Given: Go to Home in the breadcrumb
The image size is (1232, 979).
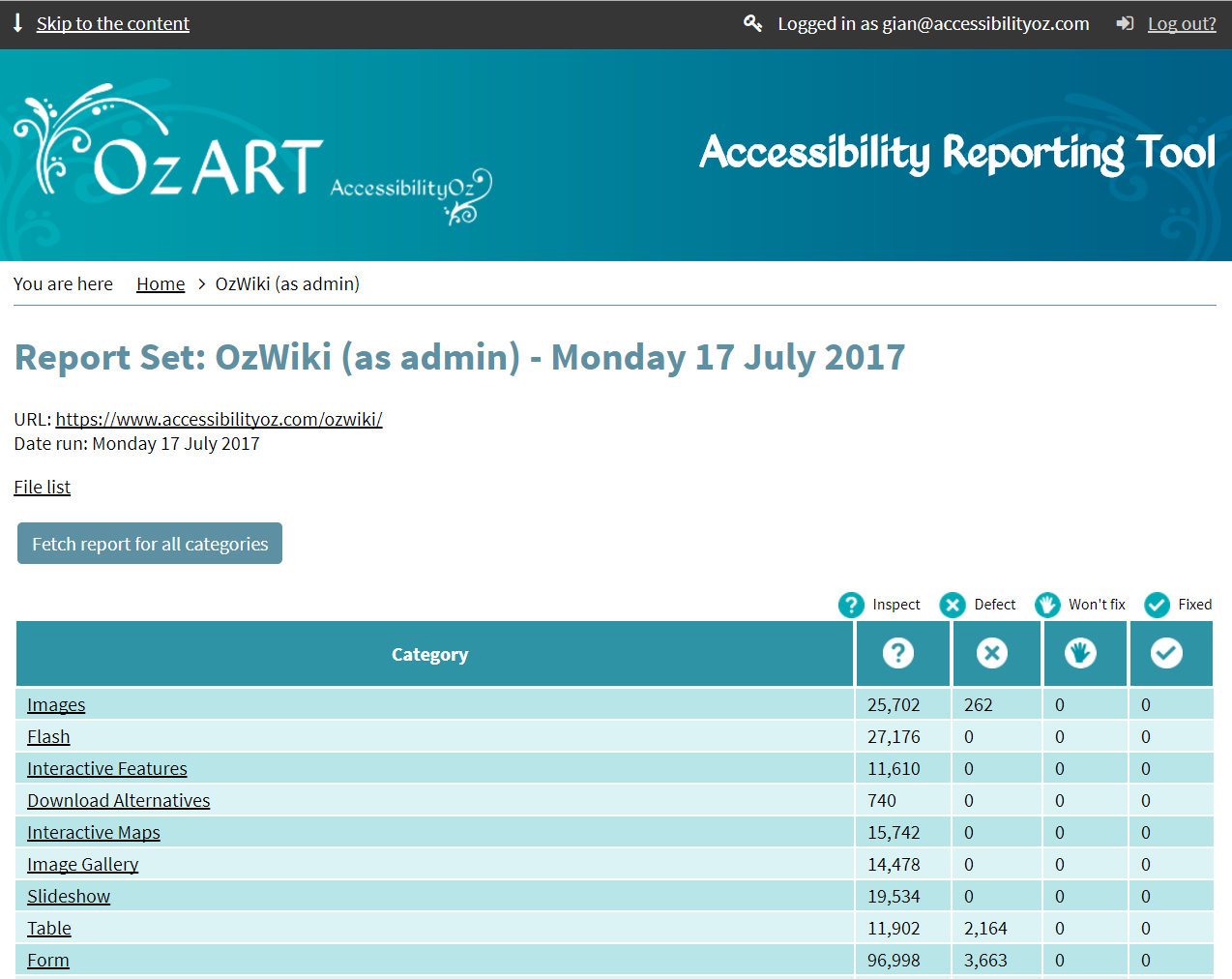Looking at the screenshot, I should pos(161,283).
